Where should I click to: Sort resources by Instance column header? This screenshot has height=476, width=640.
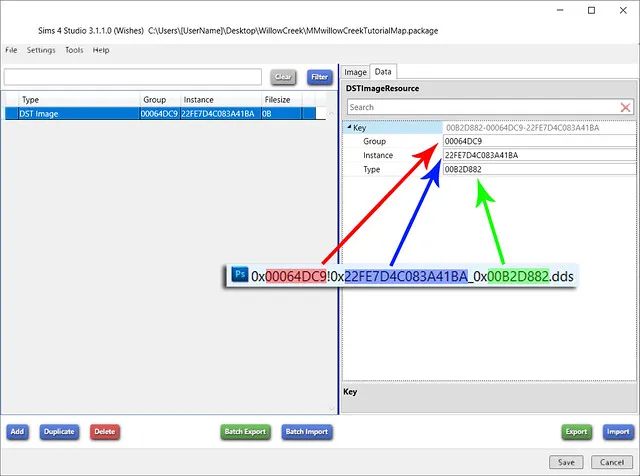[220, 100]
